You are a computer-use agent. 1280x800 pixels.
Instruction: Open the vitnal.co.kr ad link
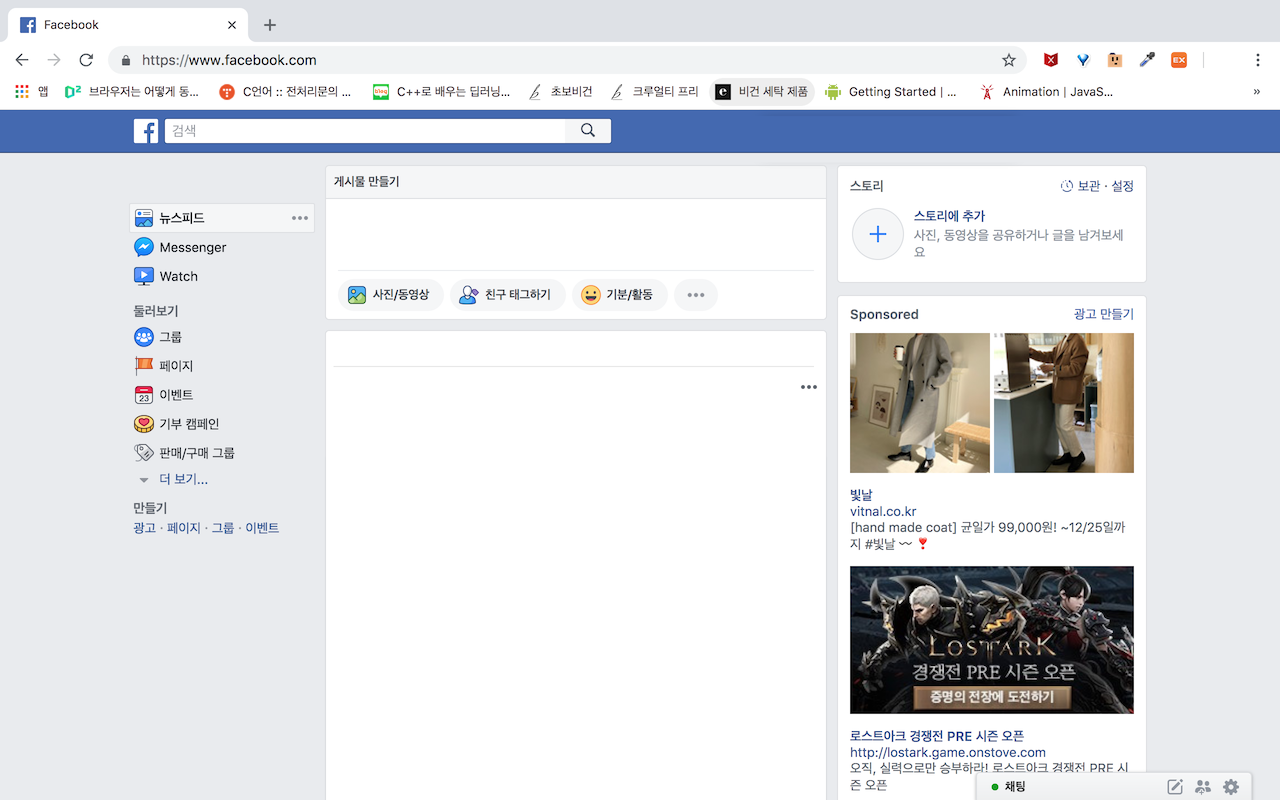(883, 512)
